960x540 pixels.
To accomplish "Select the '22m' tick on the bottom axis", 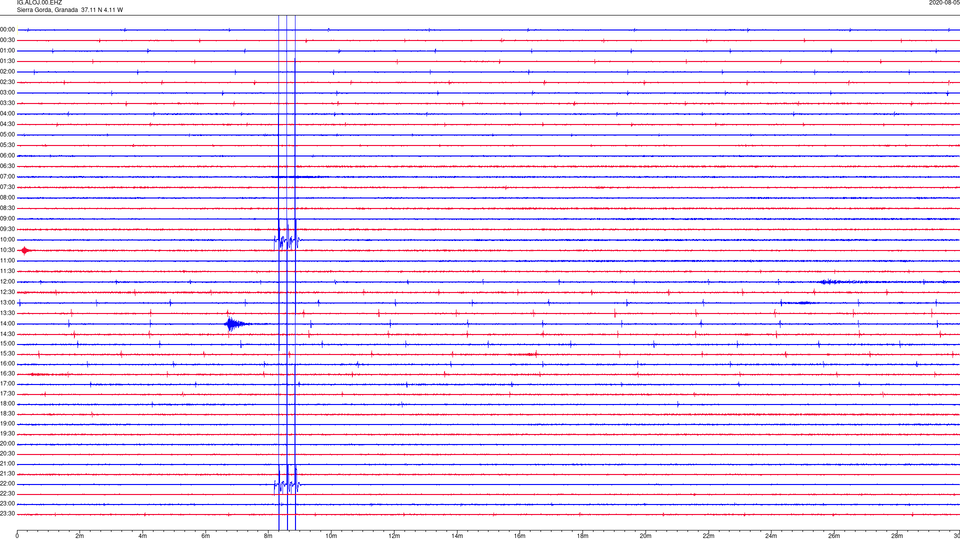I will tap(708, 536).
